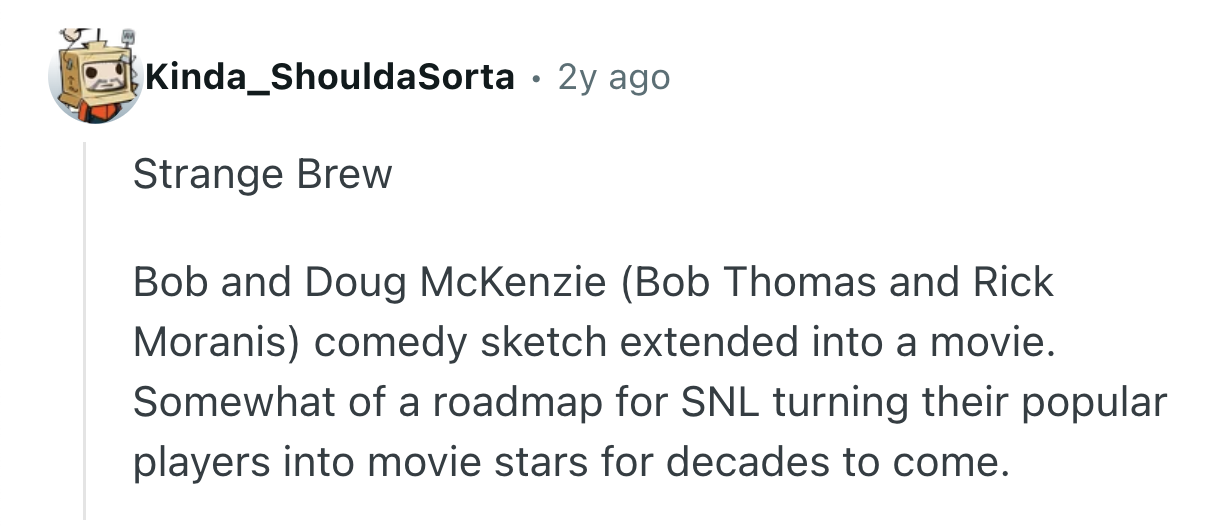Image resolution: width=1230 pixels, height=526 pixels.
Task: Collapse the comment using the thread line
Action: click(x=86, y=330)
